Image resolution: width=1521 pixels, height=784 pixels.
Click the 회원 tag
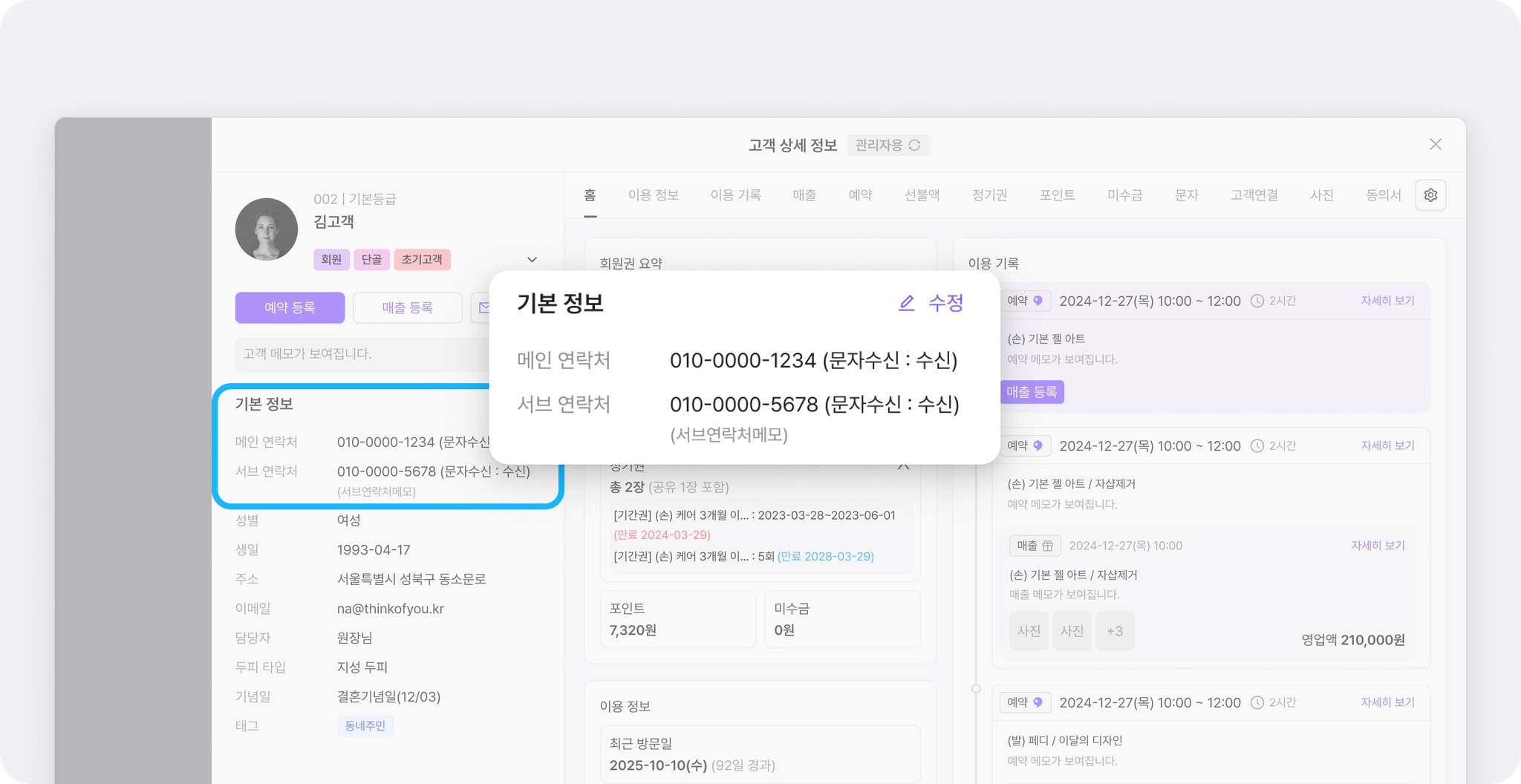(x=331, y=260)
